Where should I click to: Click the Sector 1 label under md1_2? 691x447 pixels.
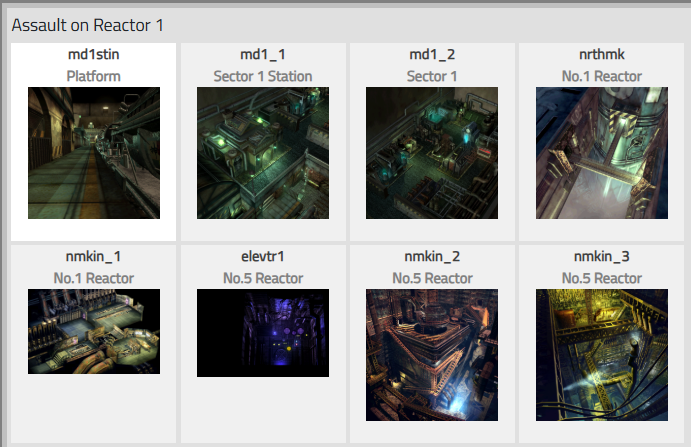click(432, 76)
